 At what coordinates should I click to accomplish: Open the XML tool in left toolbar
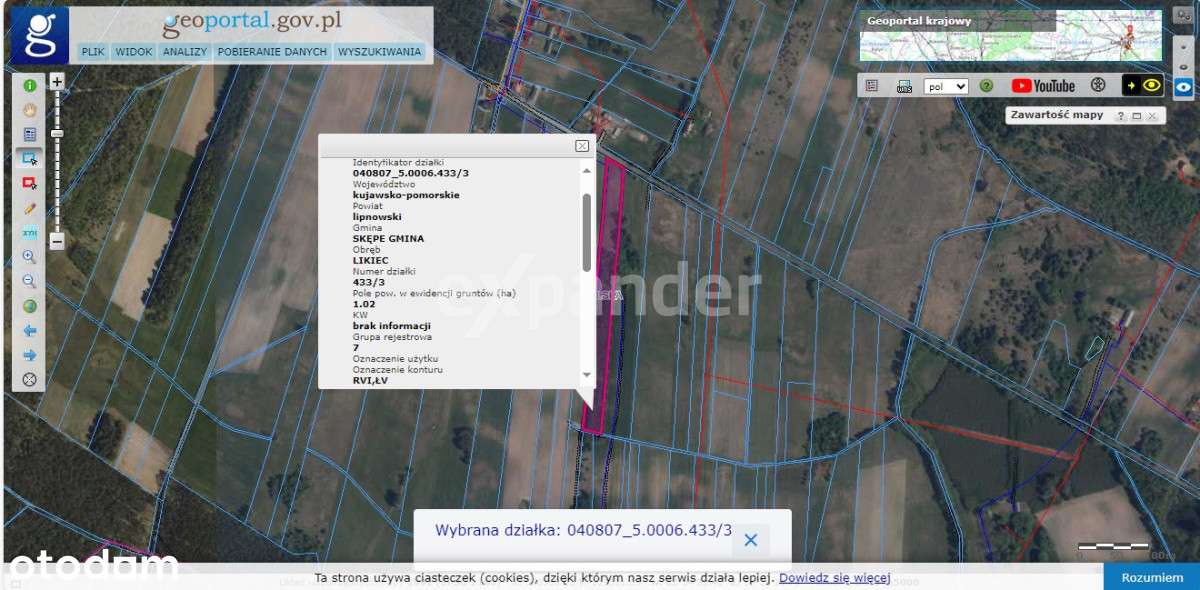(x=29, y=232)
